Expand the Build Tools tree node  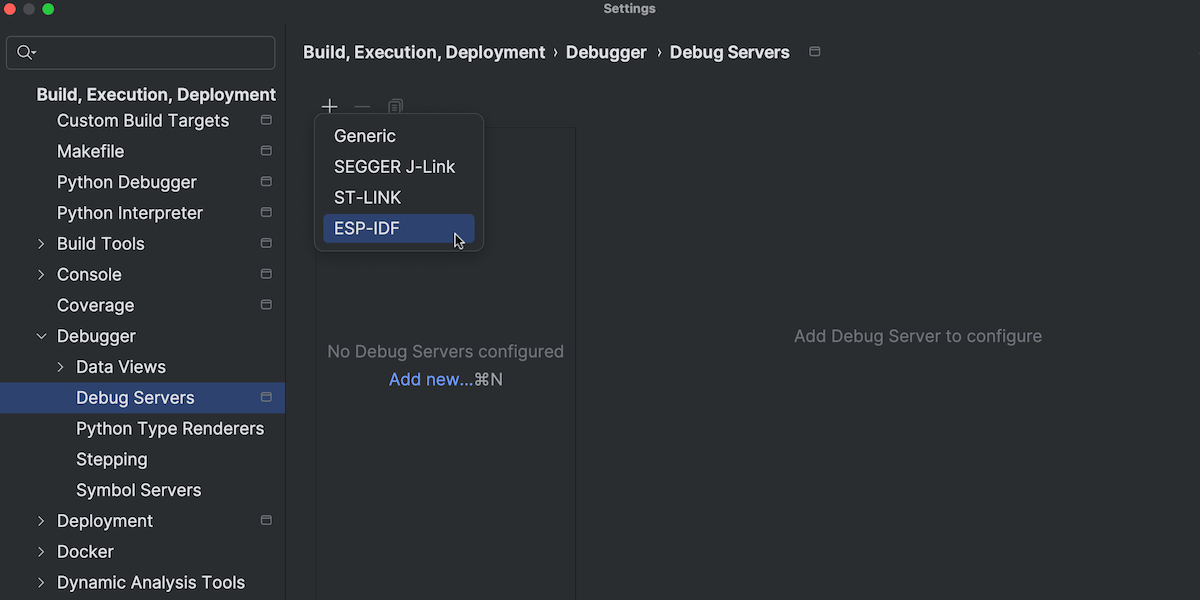(x=41, y=244)
